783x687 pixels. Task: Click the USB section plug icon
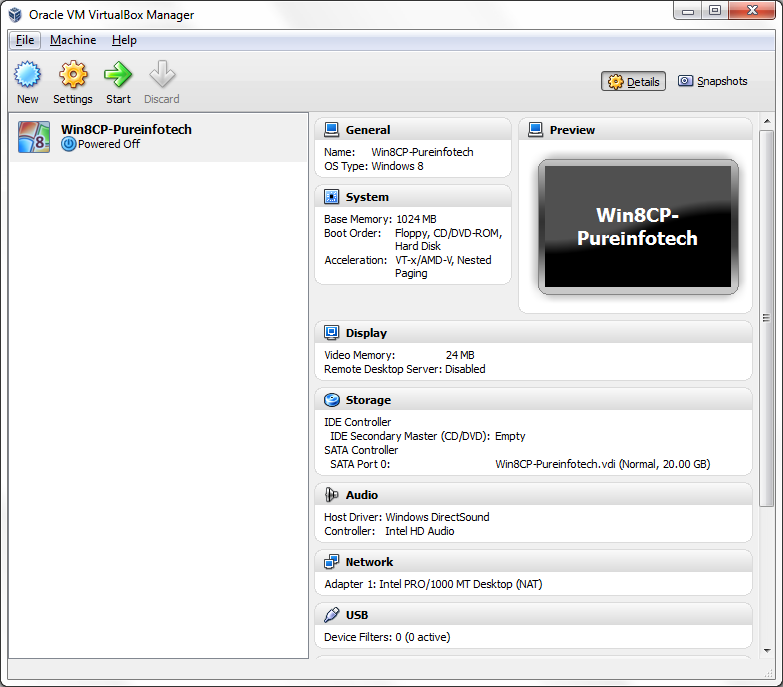coord(332,615)
